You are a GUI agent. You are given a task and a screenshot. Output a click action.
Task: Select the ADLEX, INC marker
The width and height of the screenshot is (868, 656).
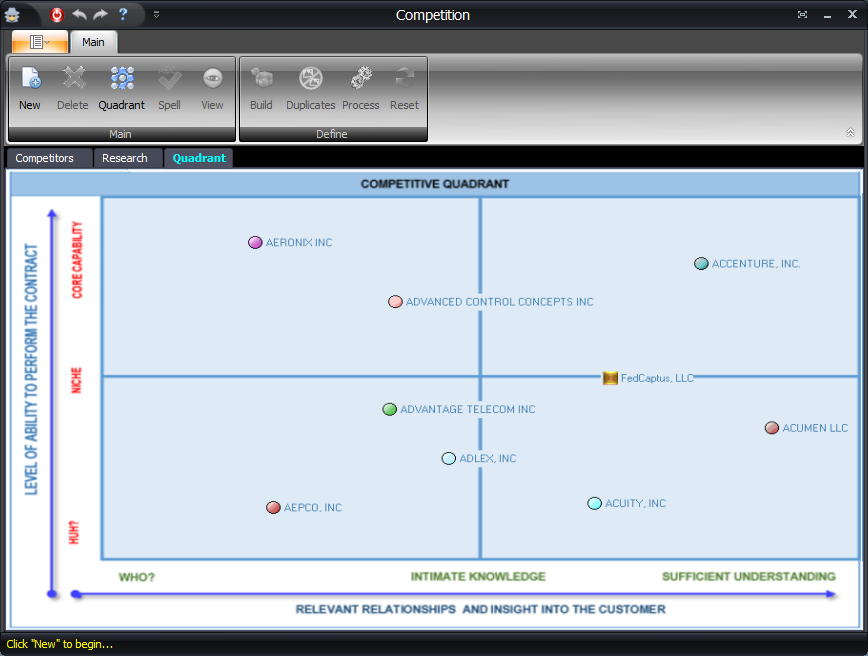[448, 458]
